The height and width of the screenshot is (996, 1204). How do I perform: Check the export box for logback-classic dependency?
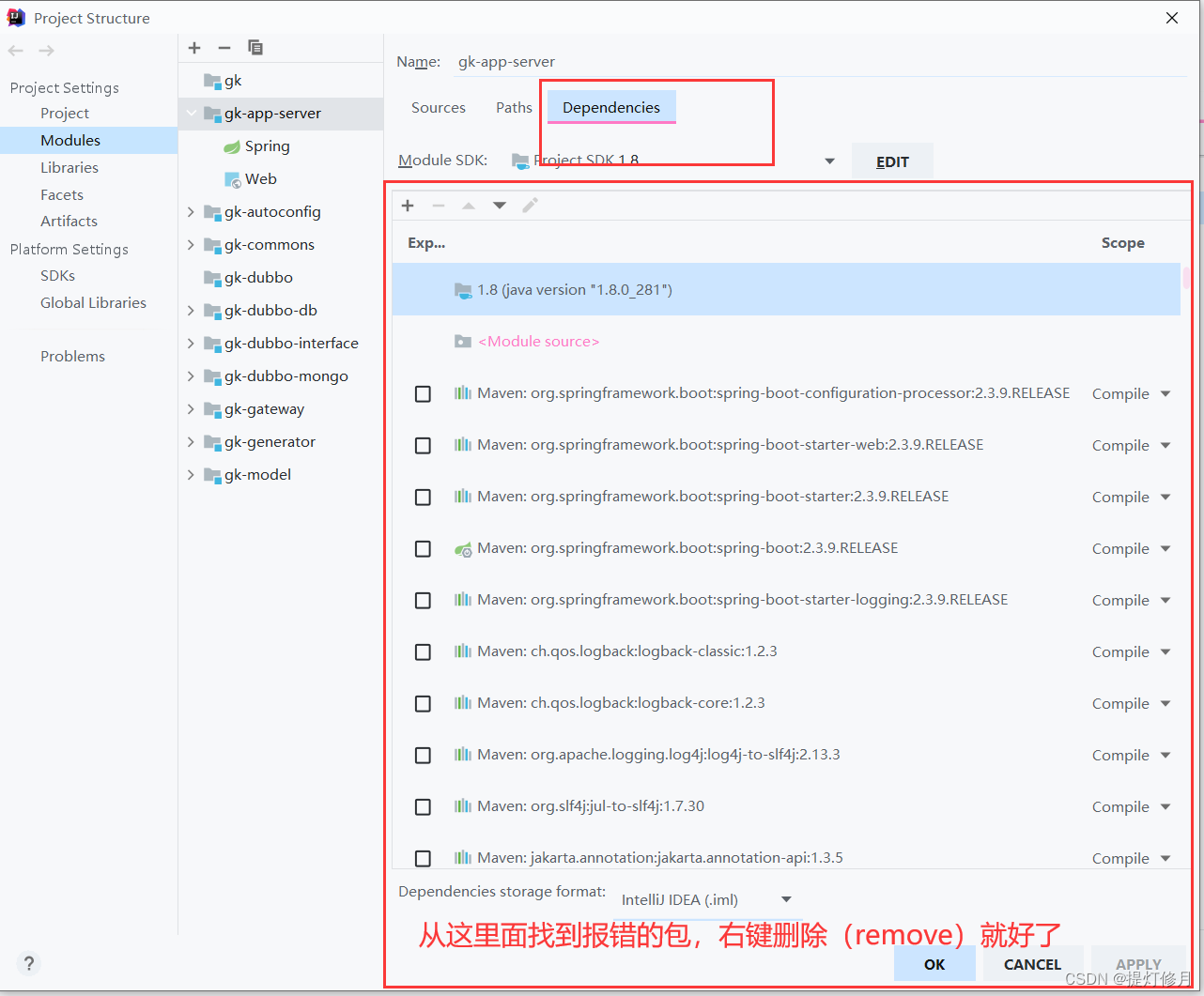click(423, 651)
